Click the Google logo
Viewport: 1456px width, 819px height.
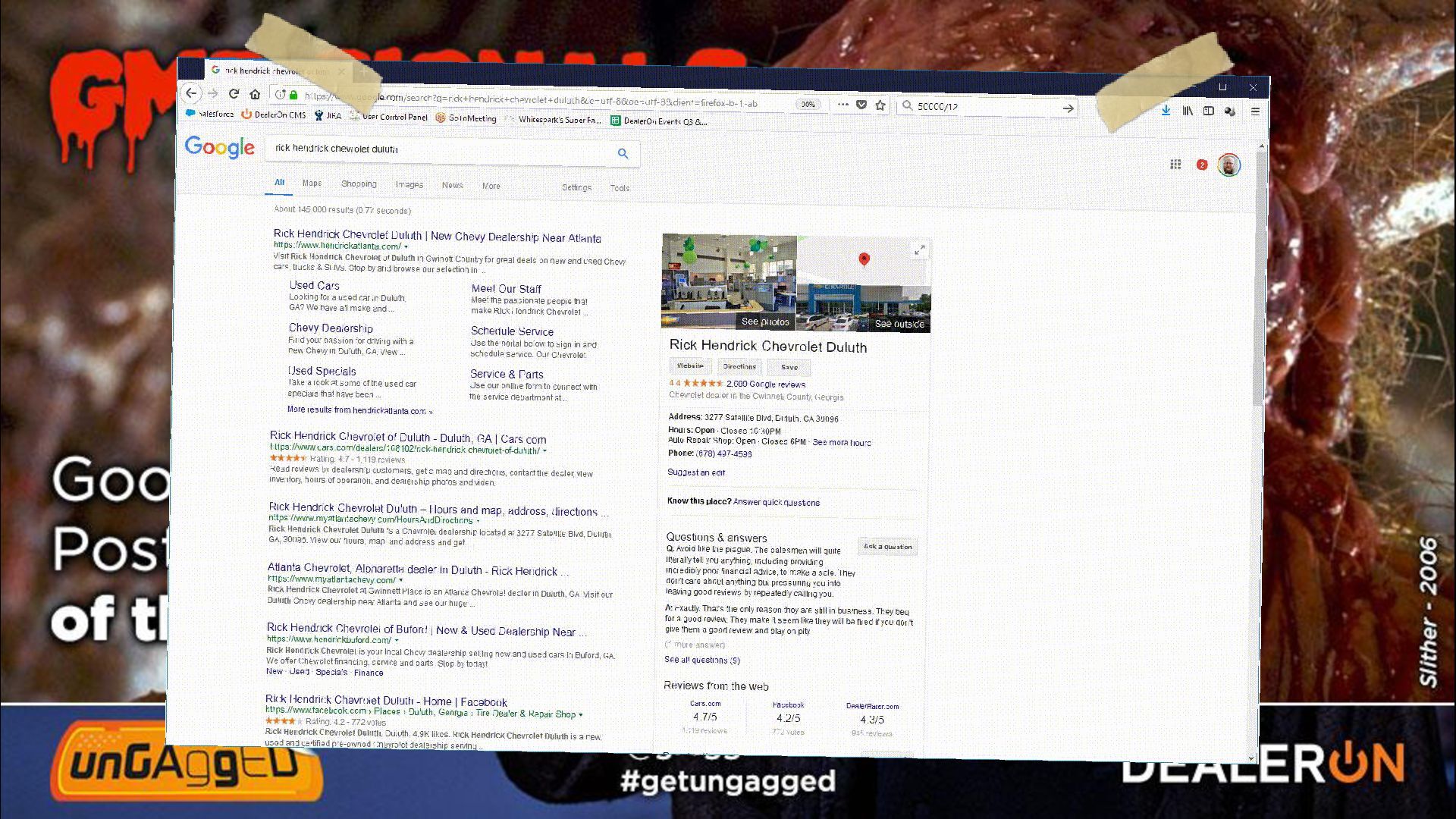(219, 147)
